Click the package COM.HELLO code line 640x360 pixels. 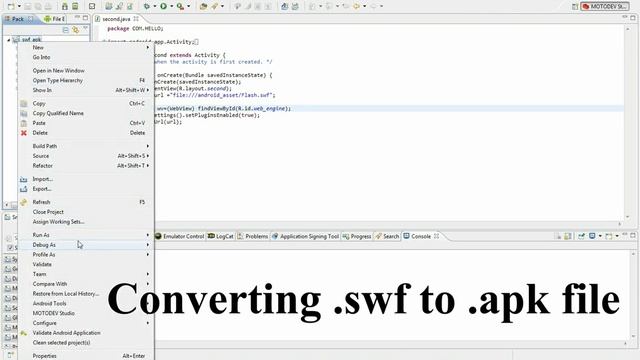click(135, 29)
